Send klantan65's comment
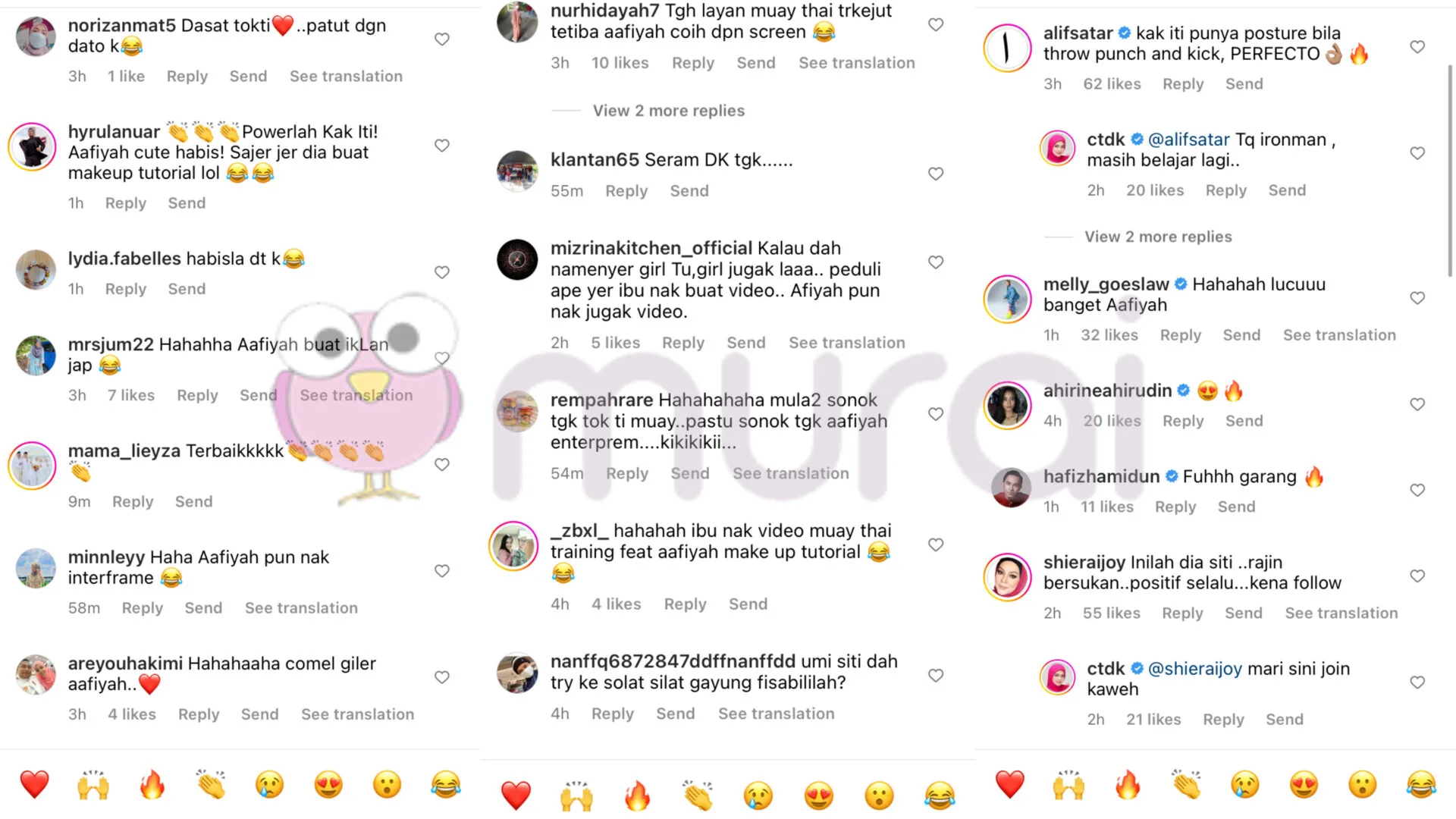Screen dimensions: 1456x819 point(689,191)
